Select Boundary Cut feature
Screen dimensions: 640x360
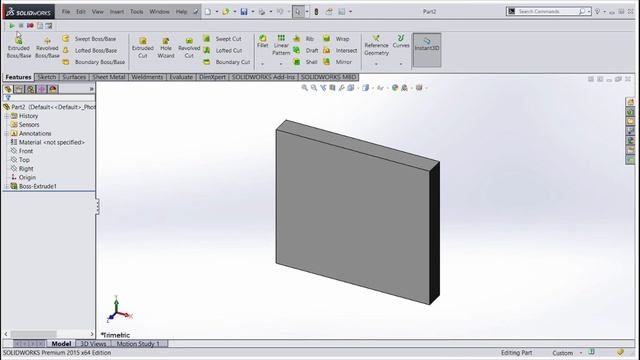click(227, 62)
